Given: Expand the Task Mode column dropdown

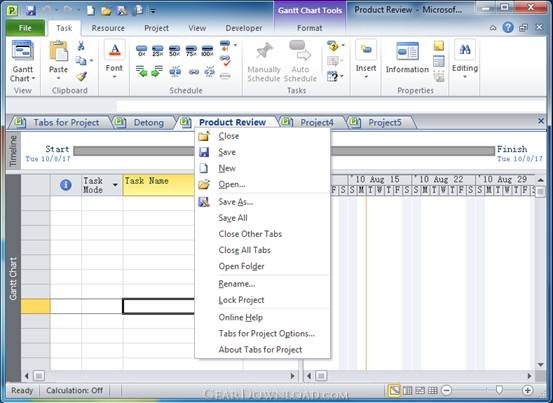Looking at the screenshot, I should click(x=115, y=185).
